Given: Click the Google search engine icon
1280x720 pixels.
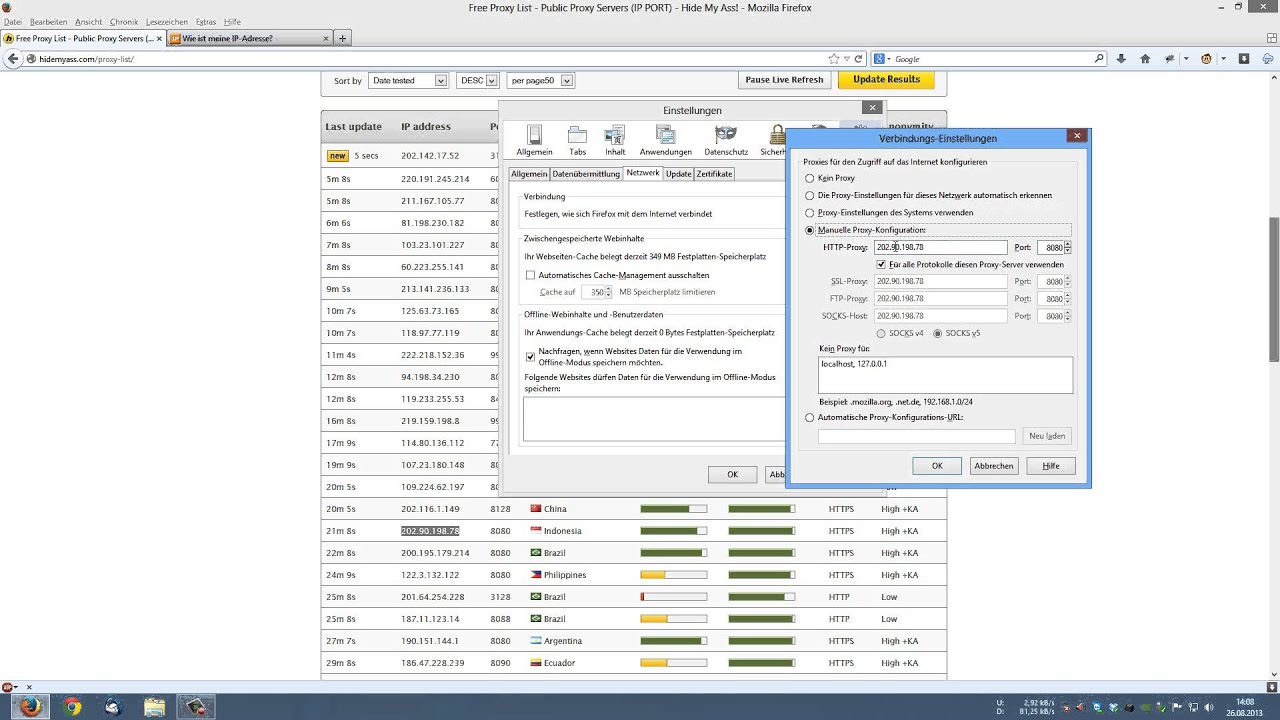Looking at the screenshot, I should pos(880,59).
